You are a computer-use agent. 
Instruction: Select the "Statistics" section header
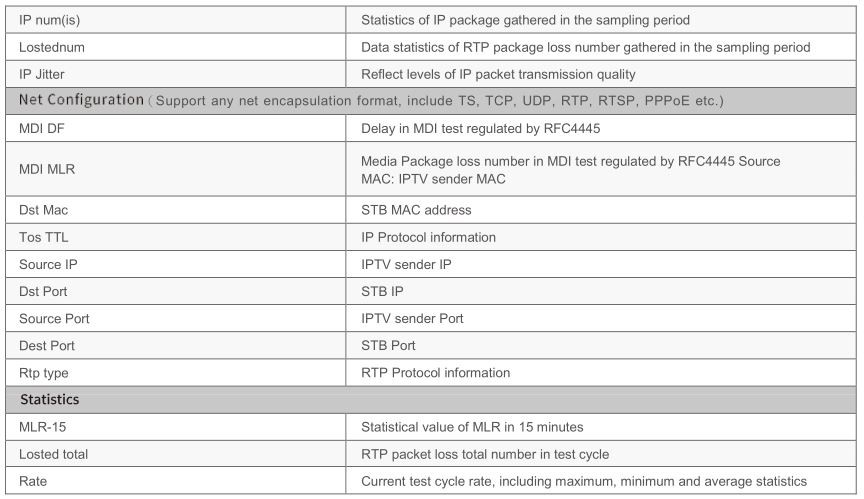point(50,400)
